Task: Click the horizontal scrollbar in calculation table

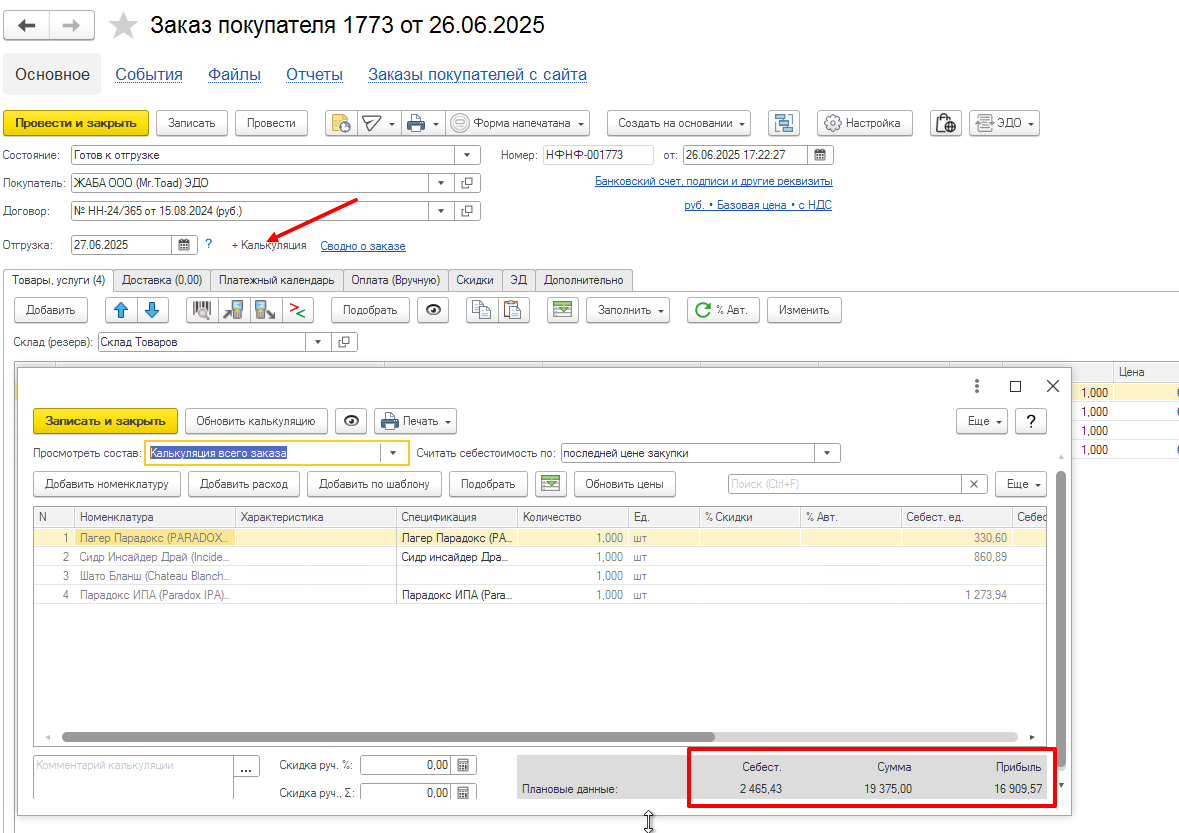Action: pos(387,737)
